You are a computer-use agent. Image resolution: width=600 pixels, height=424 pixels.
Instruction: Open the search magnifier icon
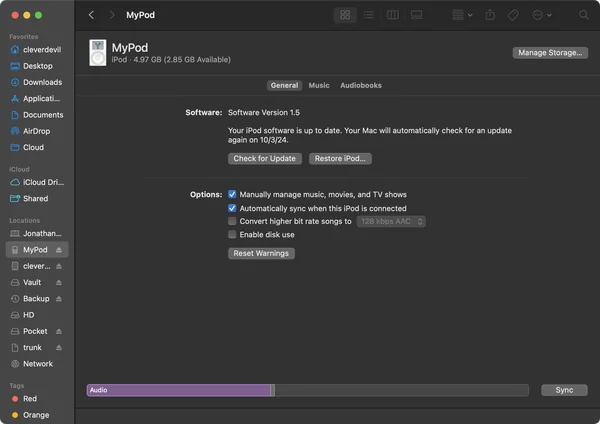pyautogui.click(x=584, y=15)
